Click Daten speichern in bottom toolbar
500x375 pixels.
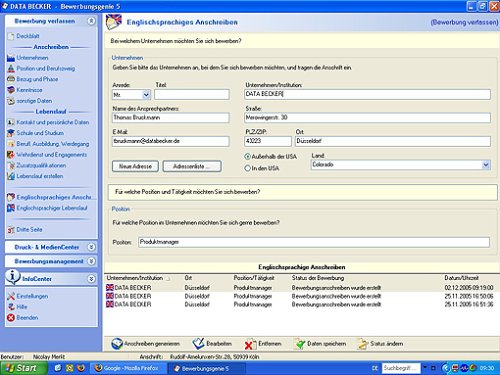click(321, 344)
